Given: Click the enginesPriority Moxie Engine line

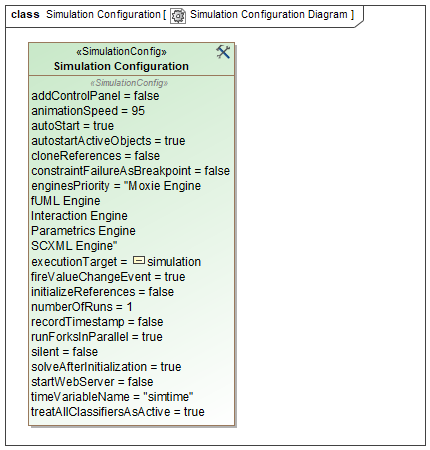Looking at the screenshot, I should click(116, 186).
